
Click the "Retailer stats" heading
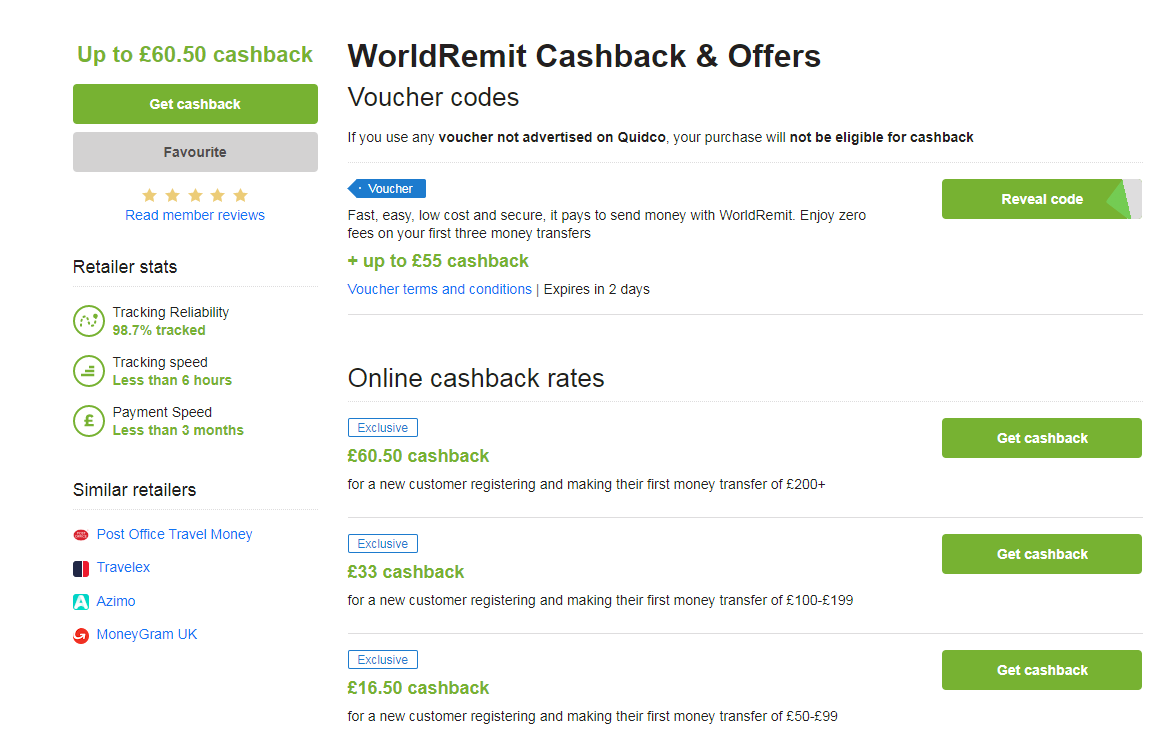[x=125, y=267]
